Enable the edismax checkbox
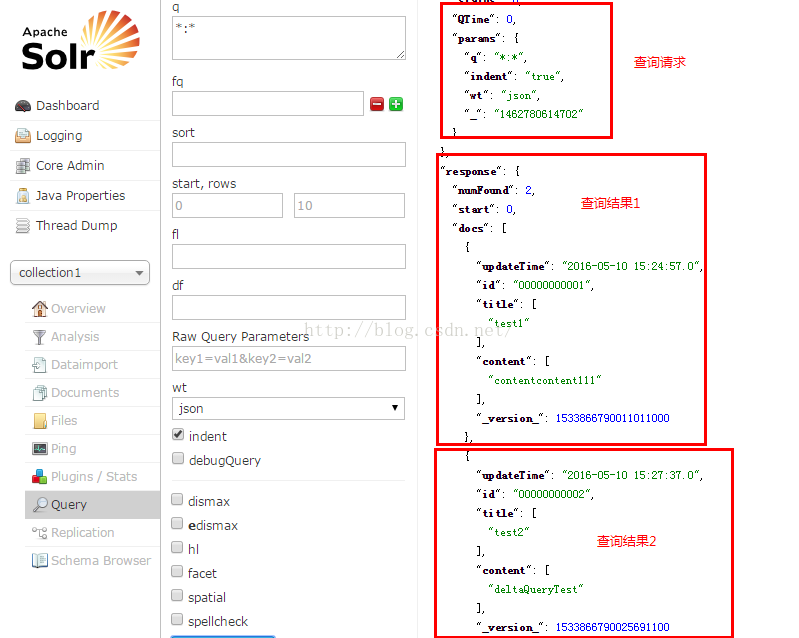799x638 pixels. click(x=177, y=523)
